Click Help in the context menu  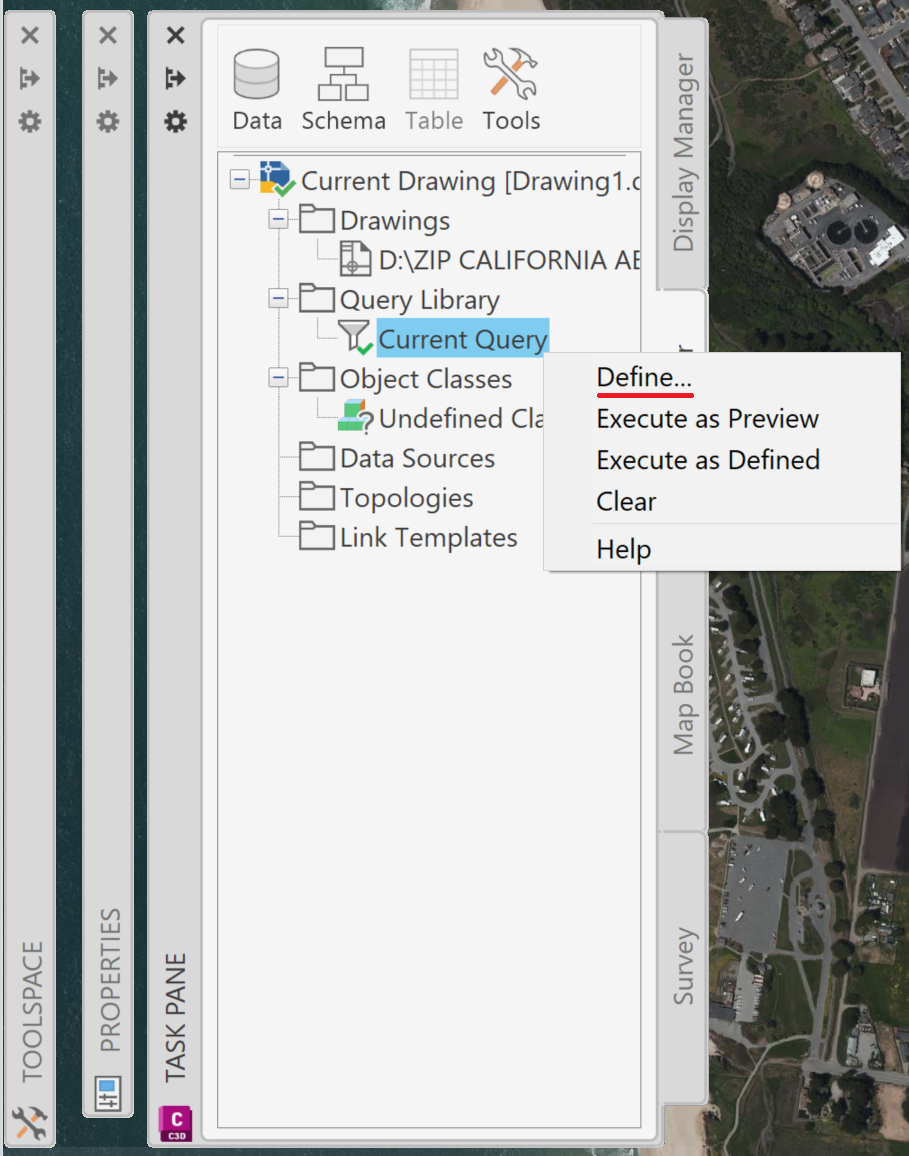[x=622, y=548]
